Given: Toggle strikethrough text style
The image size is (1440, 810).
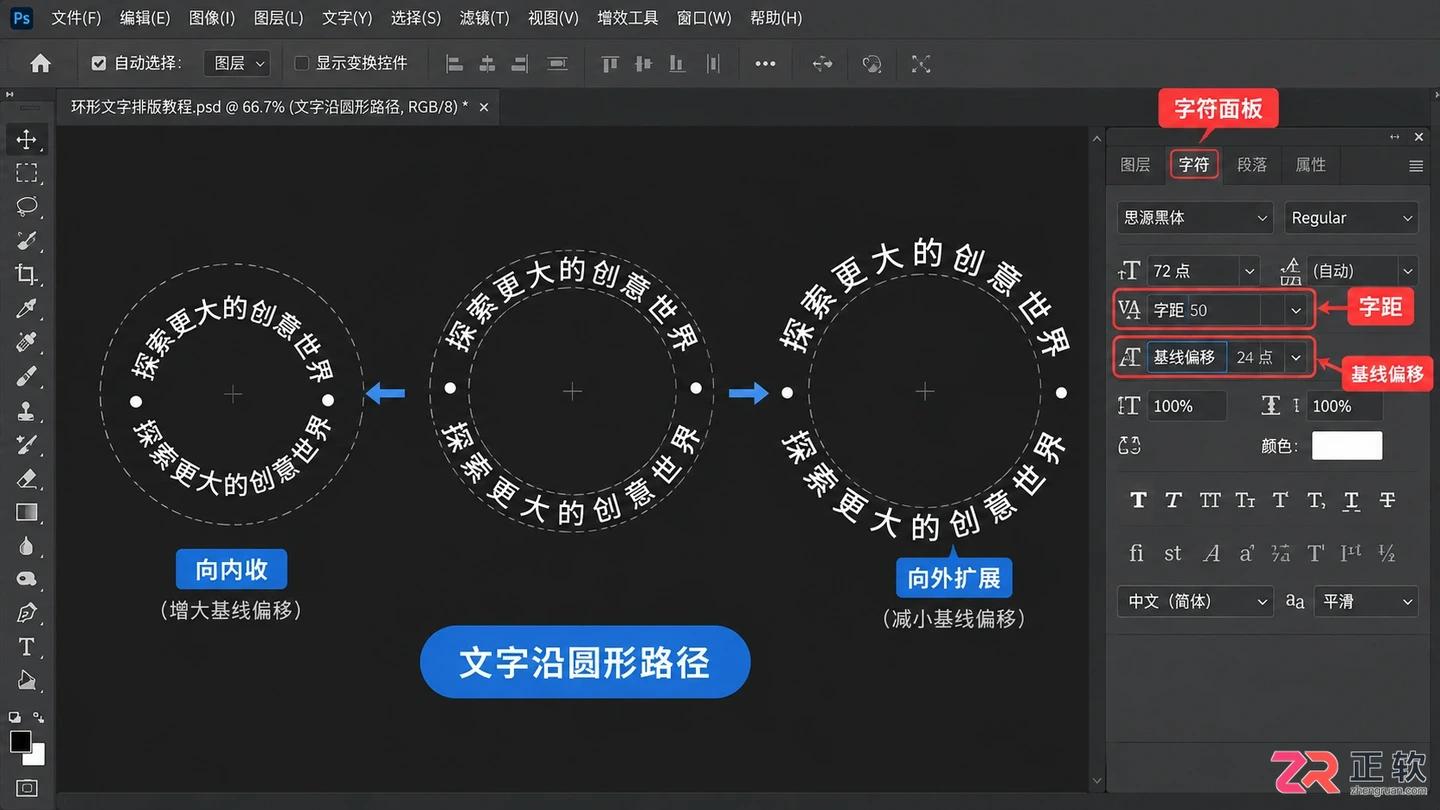Looking at the screenshot, I should [1387, 500].
